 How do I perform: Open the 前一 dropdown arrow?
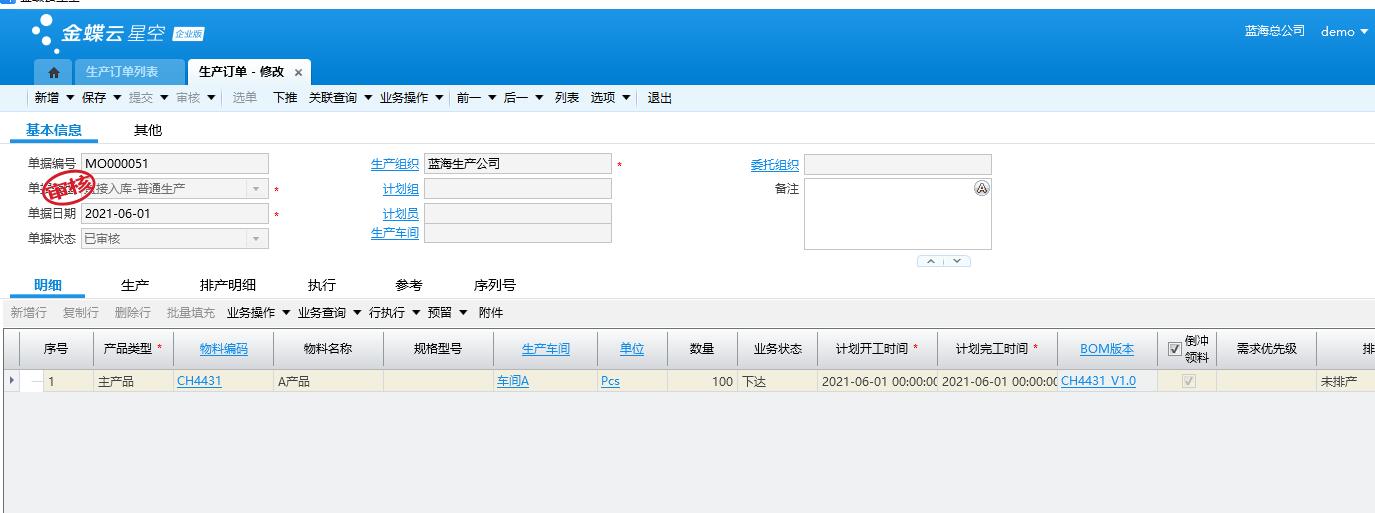(x=492, y=98)
